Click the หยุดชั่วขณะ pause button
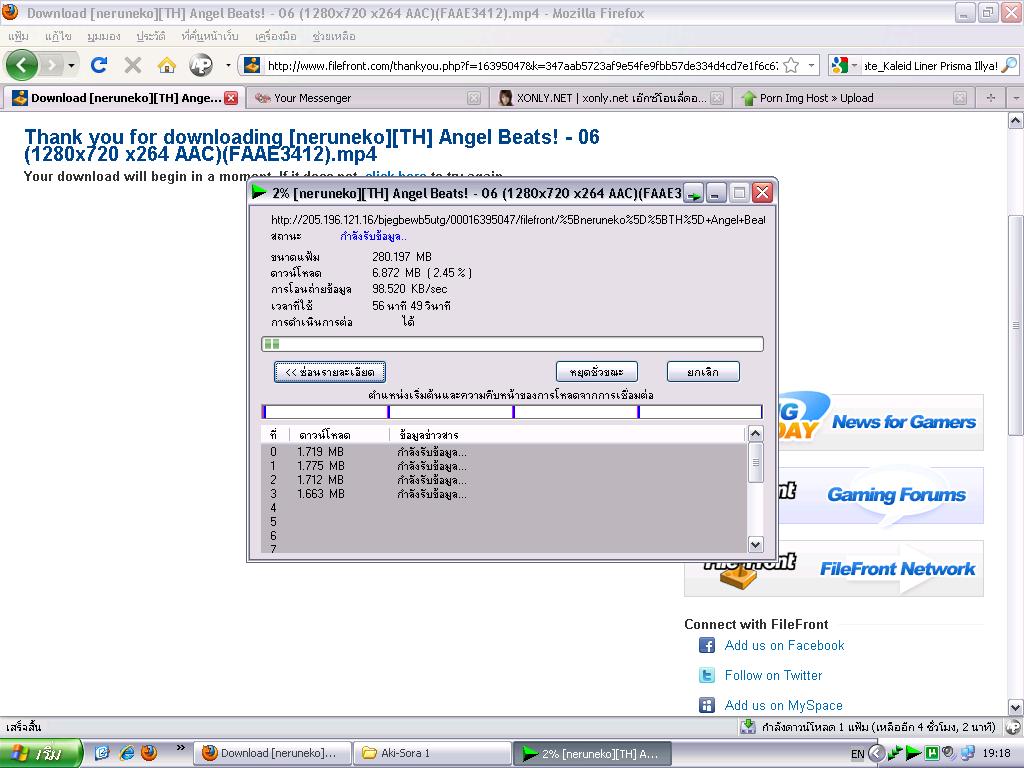Image resolution: width=1024 pixels, height=768 pixels. pyautogui.click(x=596, y=372)
